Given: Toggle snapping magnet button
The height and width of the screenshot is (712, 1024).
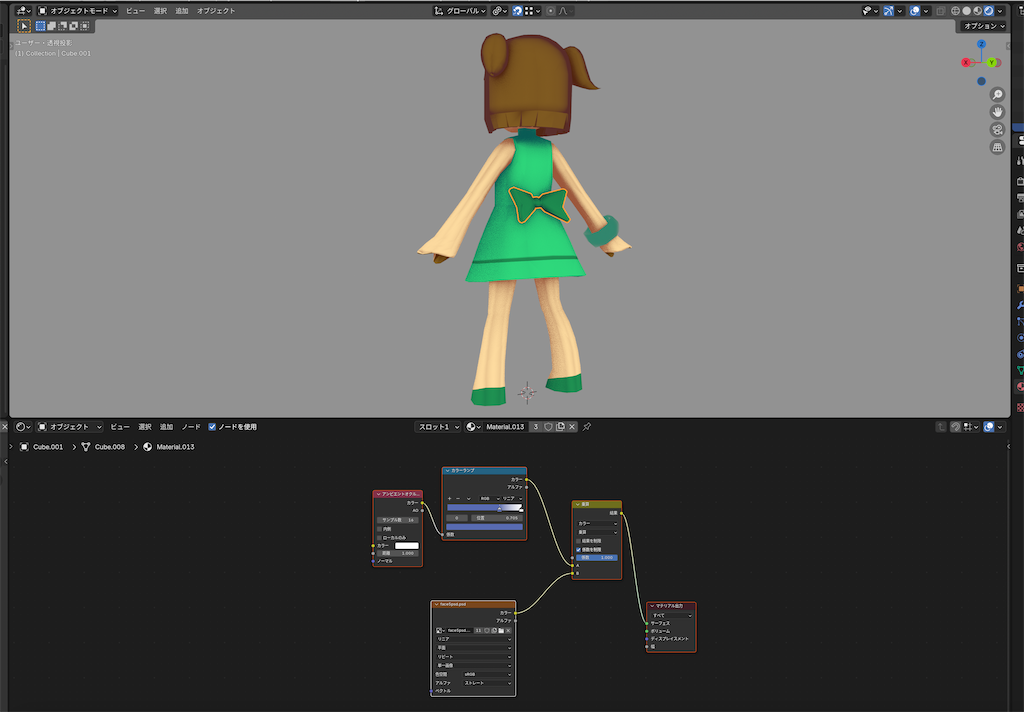Looking at the screenshot, I should pyautogui.click(x=517, y=10).
